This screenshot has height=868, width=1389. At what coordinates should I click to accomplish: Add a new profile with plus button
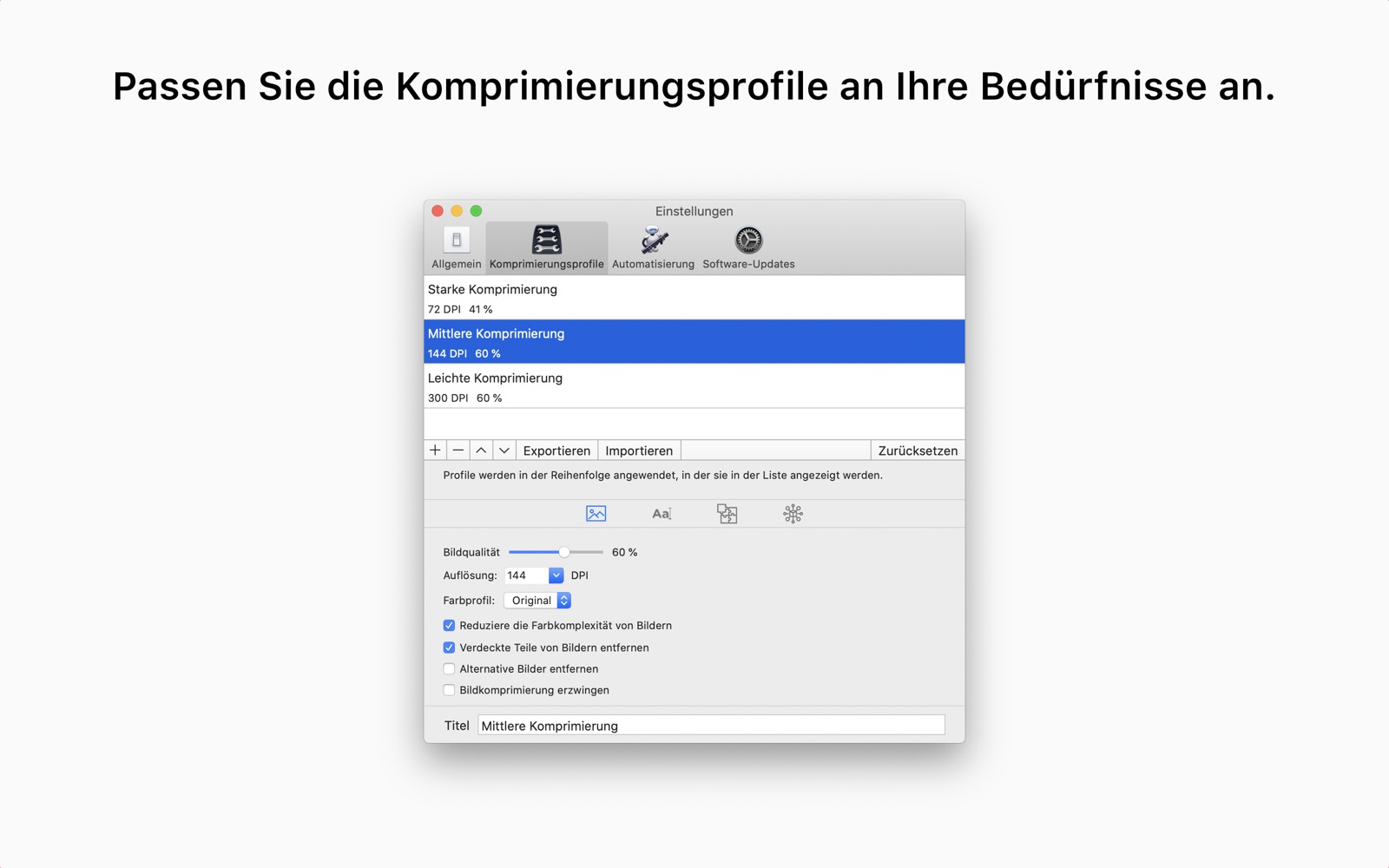coord(435,450)
